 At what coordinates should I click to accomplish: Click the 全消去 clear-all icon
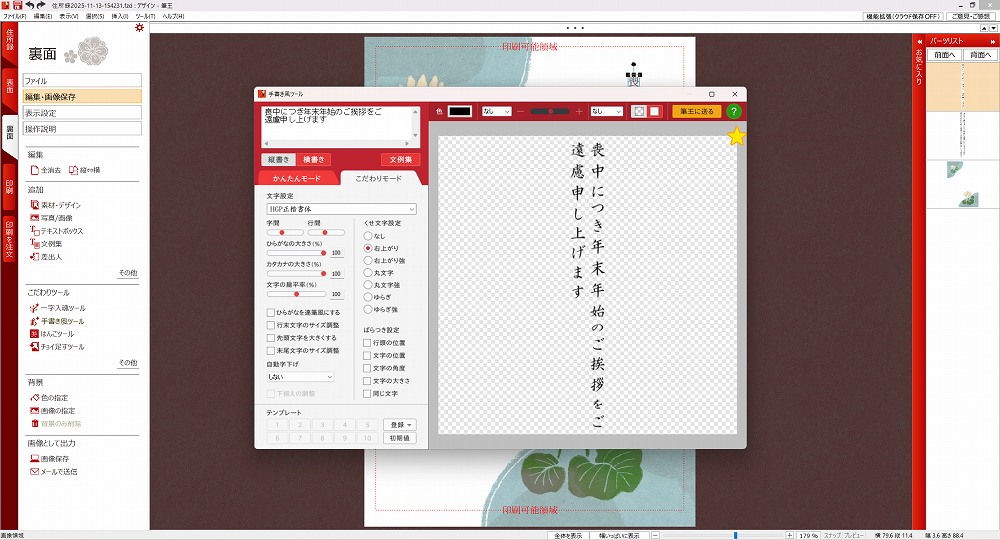[34, 170]
